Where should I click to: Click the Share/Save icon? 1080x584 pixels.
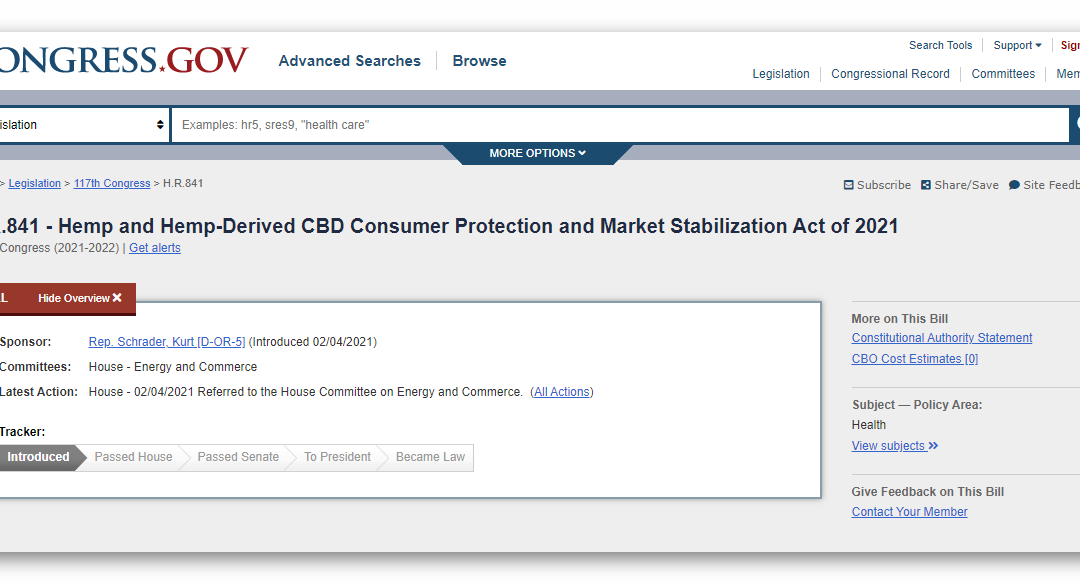926,185
